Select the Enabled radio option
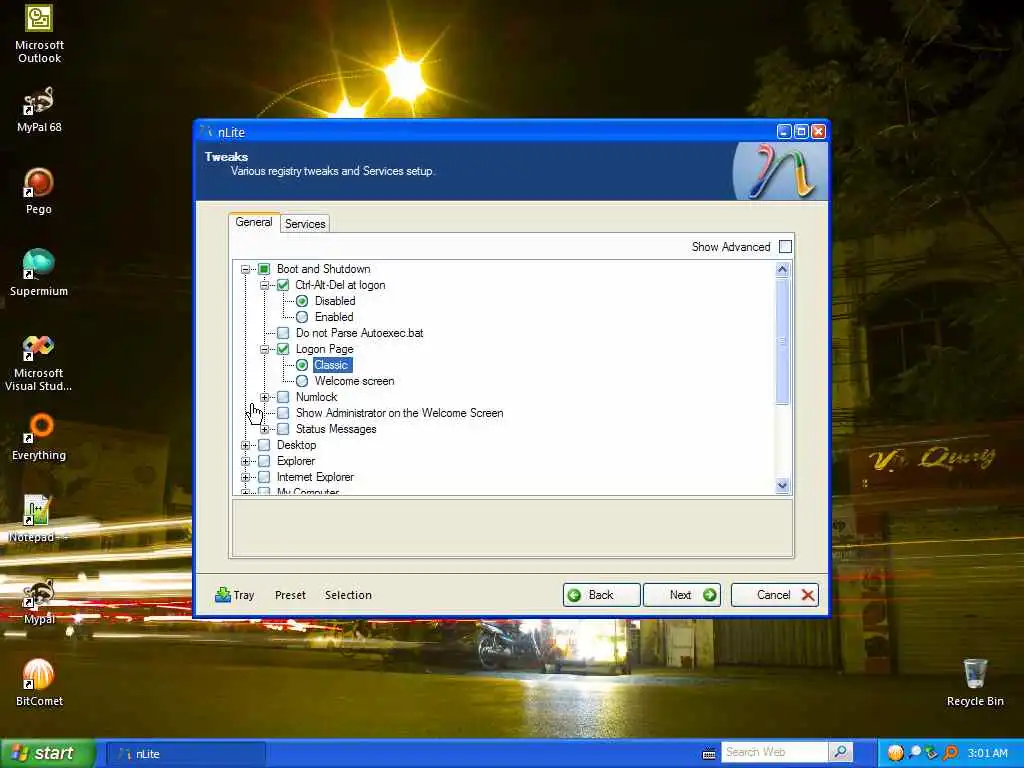Viewport: 1024px width, 768px height. 302,317
